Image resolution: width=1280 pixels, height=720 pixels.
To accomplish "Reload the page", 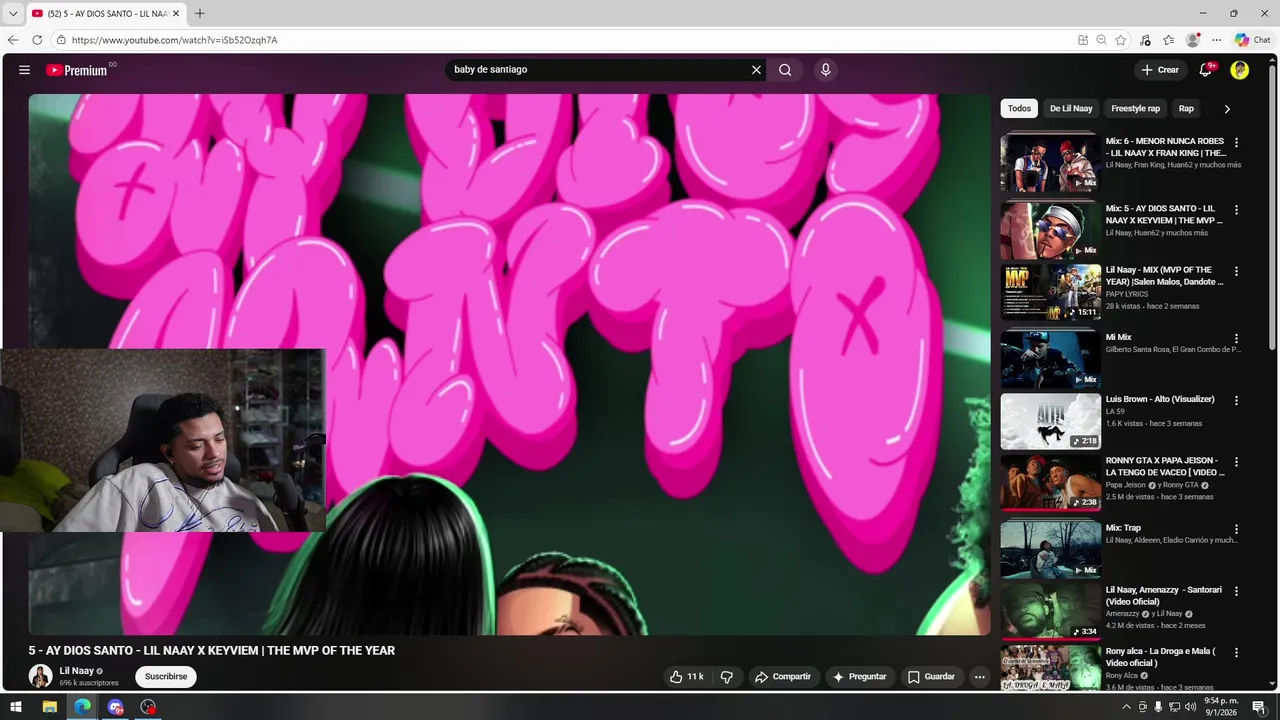I will pos(37,40).
